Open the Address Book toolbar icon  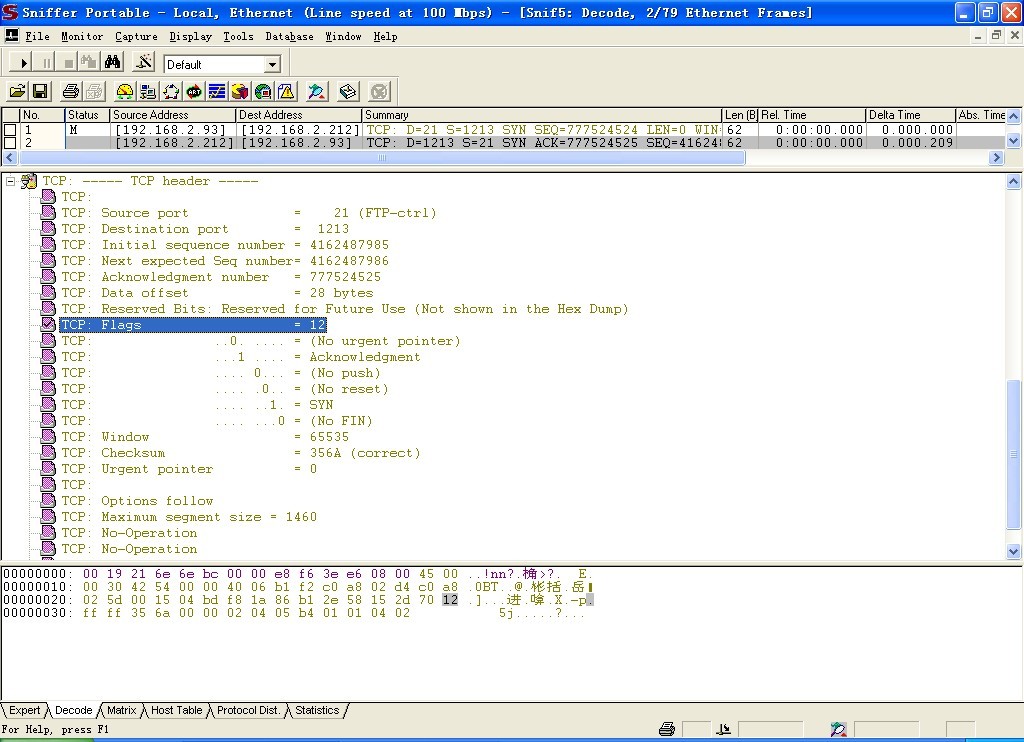coord(348,91)
